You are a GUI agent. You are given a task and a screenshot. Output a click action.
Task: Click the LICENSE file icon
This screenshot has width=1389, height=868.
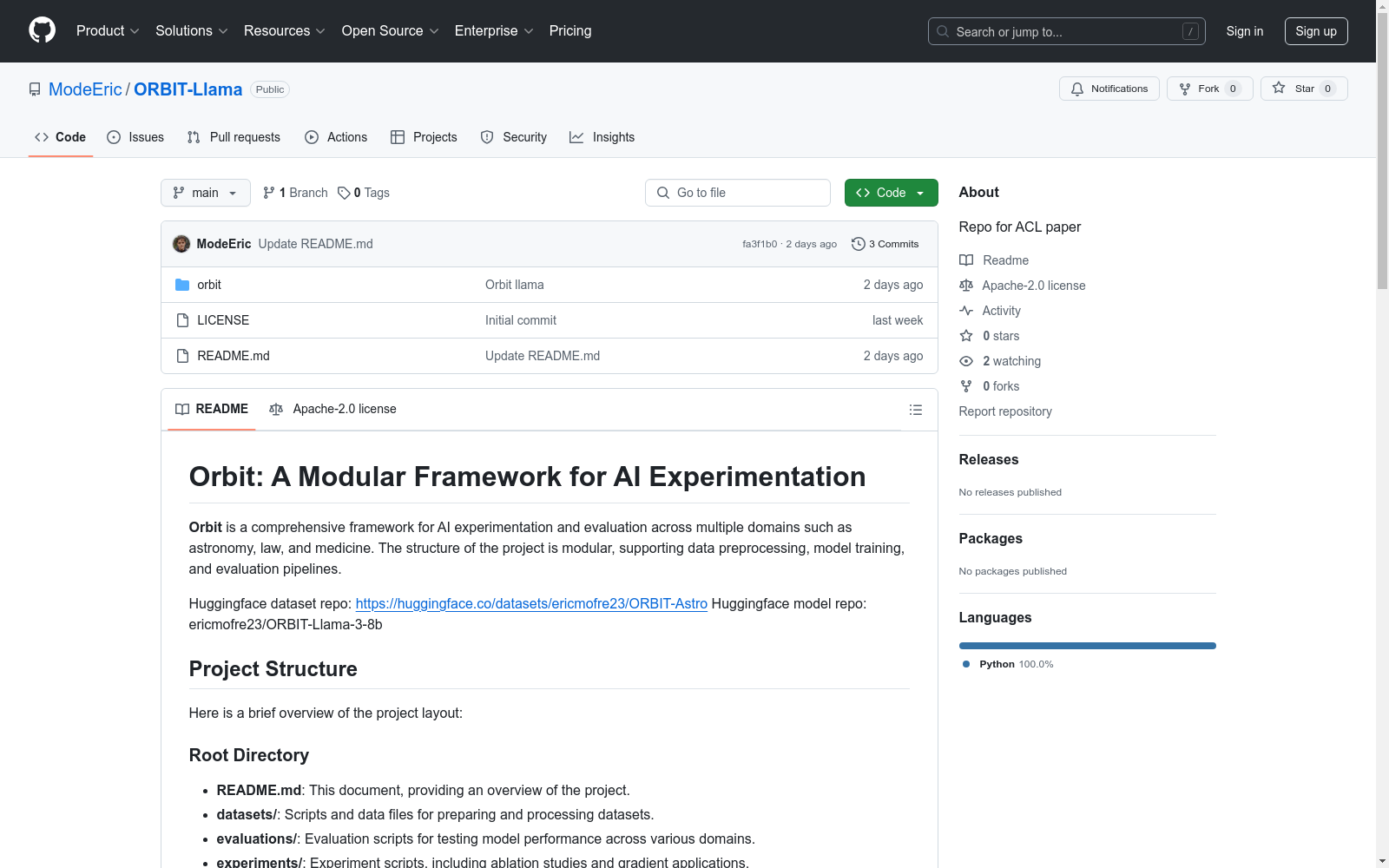[x=182, y=320]
